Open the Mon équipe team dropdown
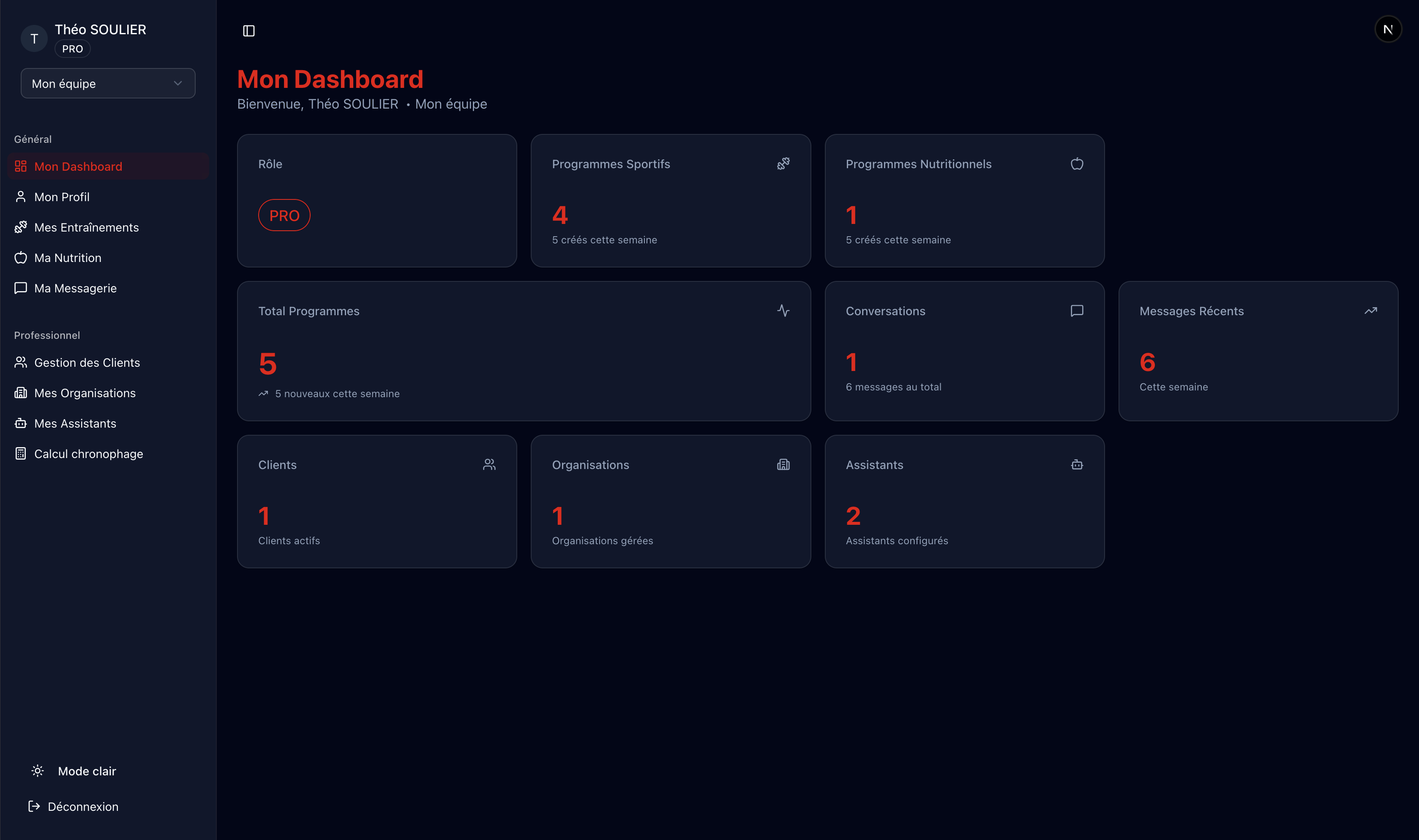 107,83
